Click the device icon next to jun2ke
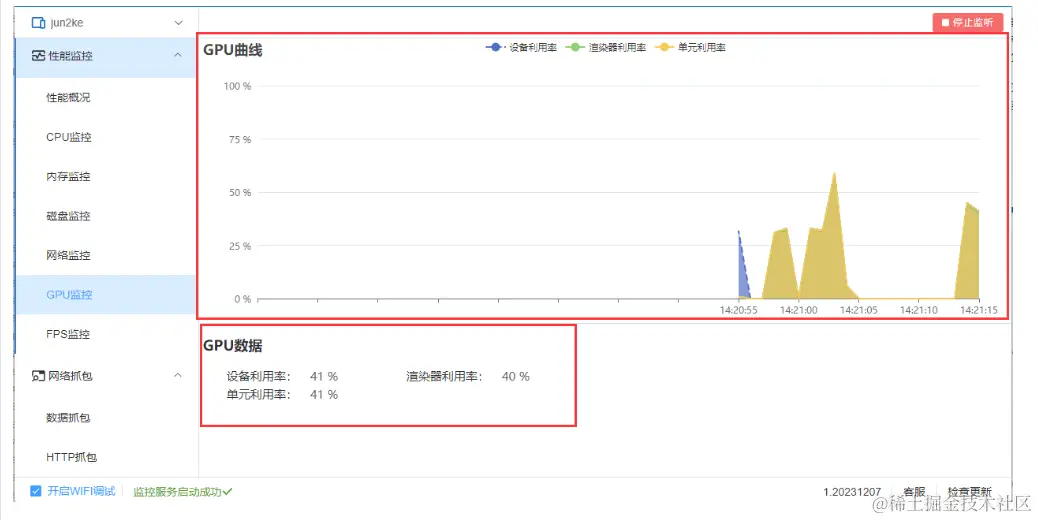 38,23
